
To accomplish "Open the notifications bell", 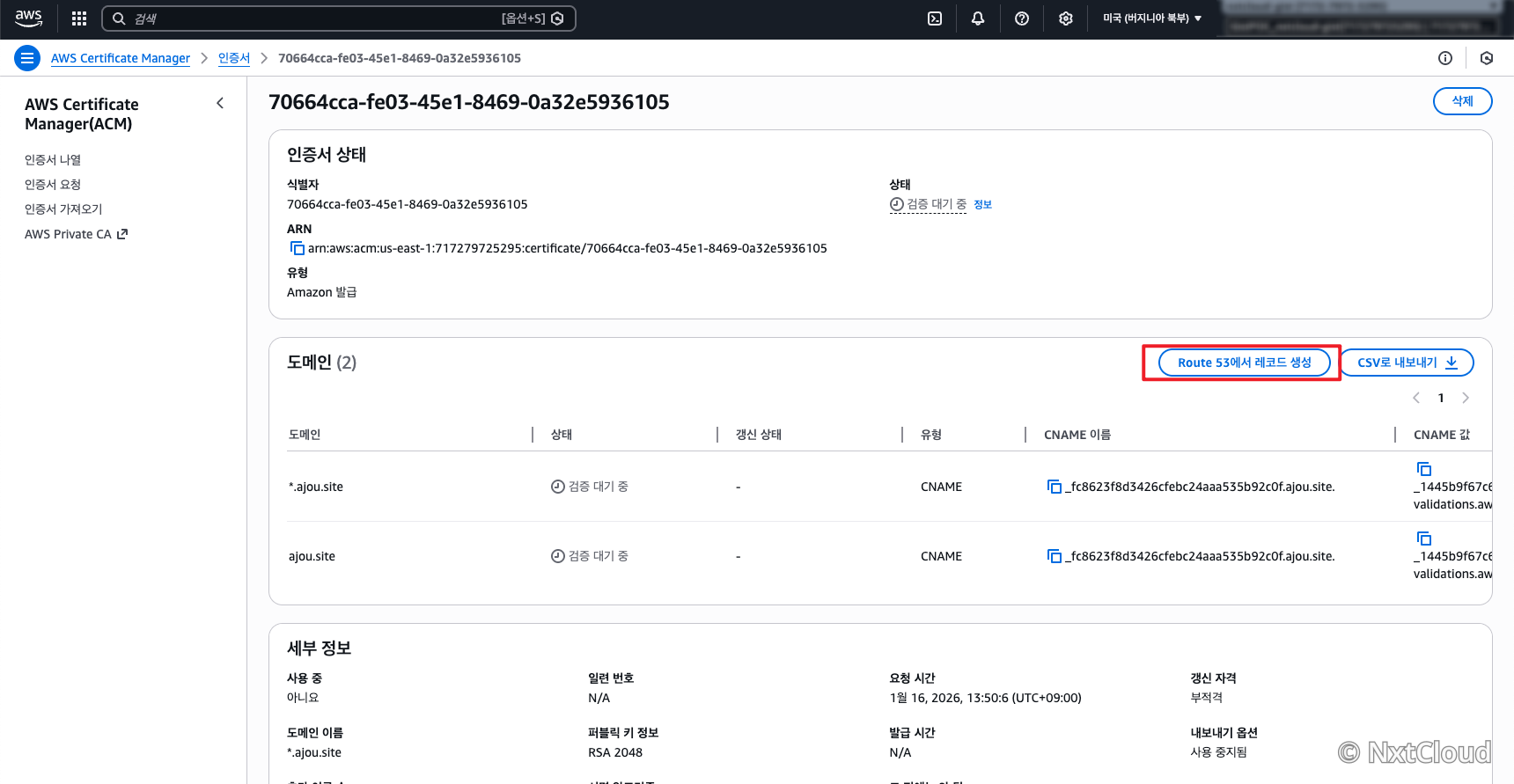I will pos(978,18).
